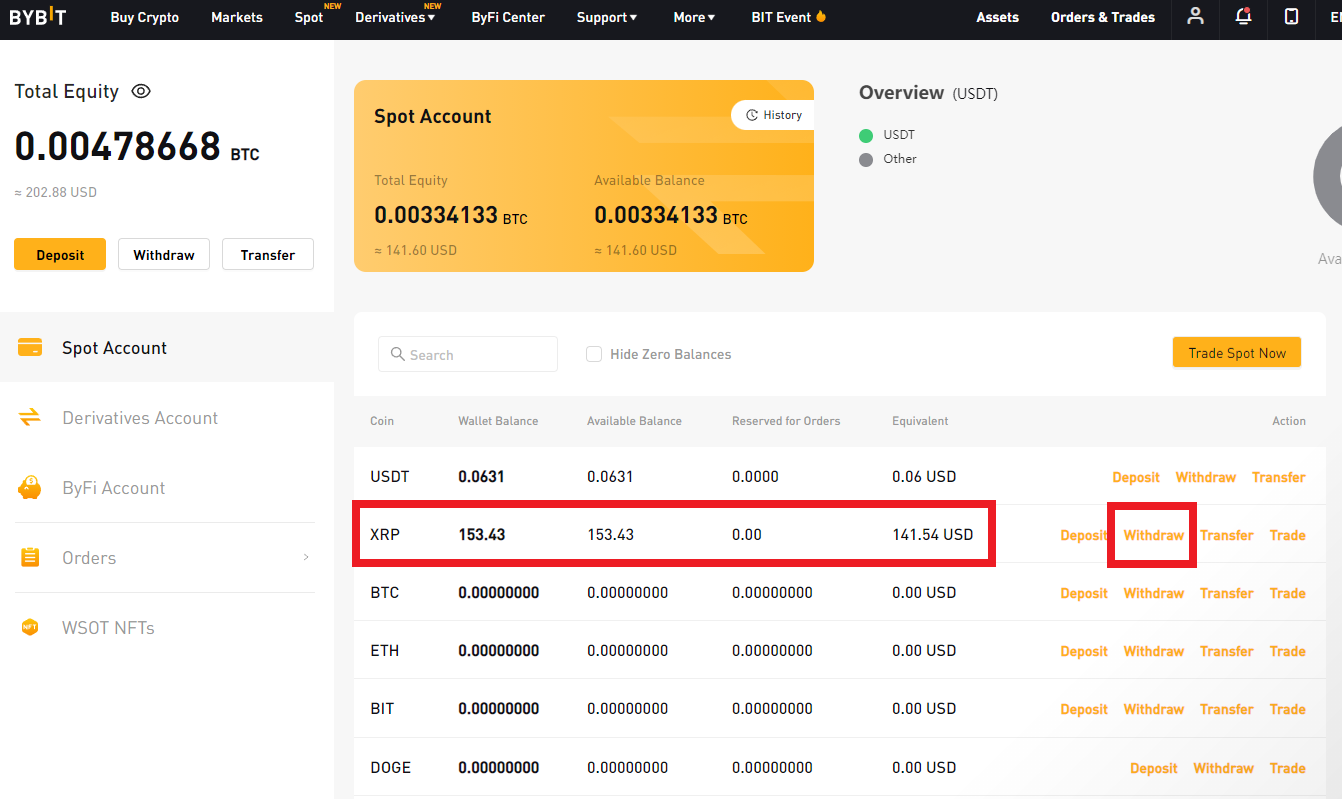Click the Spot Account wallet icon
Screen dimensions: 1342x799
point(30,348)
